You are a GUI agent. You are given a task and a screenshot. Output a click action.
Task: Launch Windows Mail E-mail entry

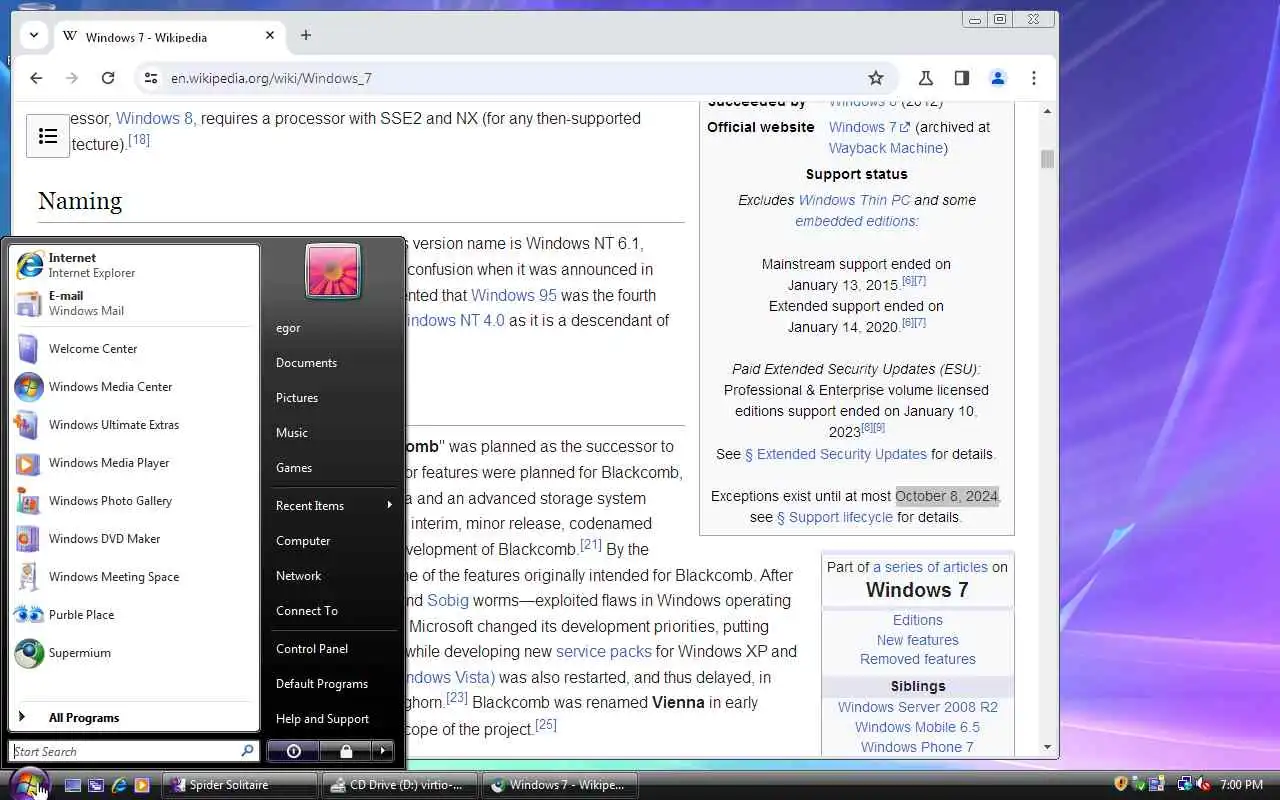pos(134,303)
